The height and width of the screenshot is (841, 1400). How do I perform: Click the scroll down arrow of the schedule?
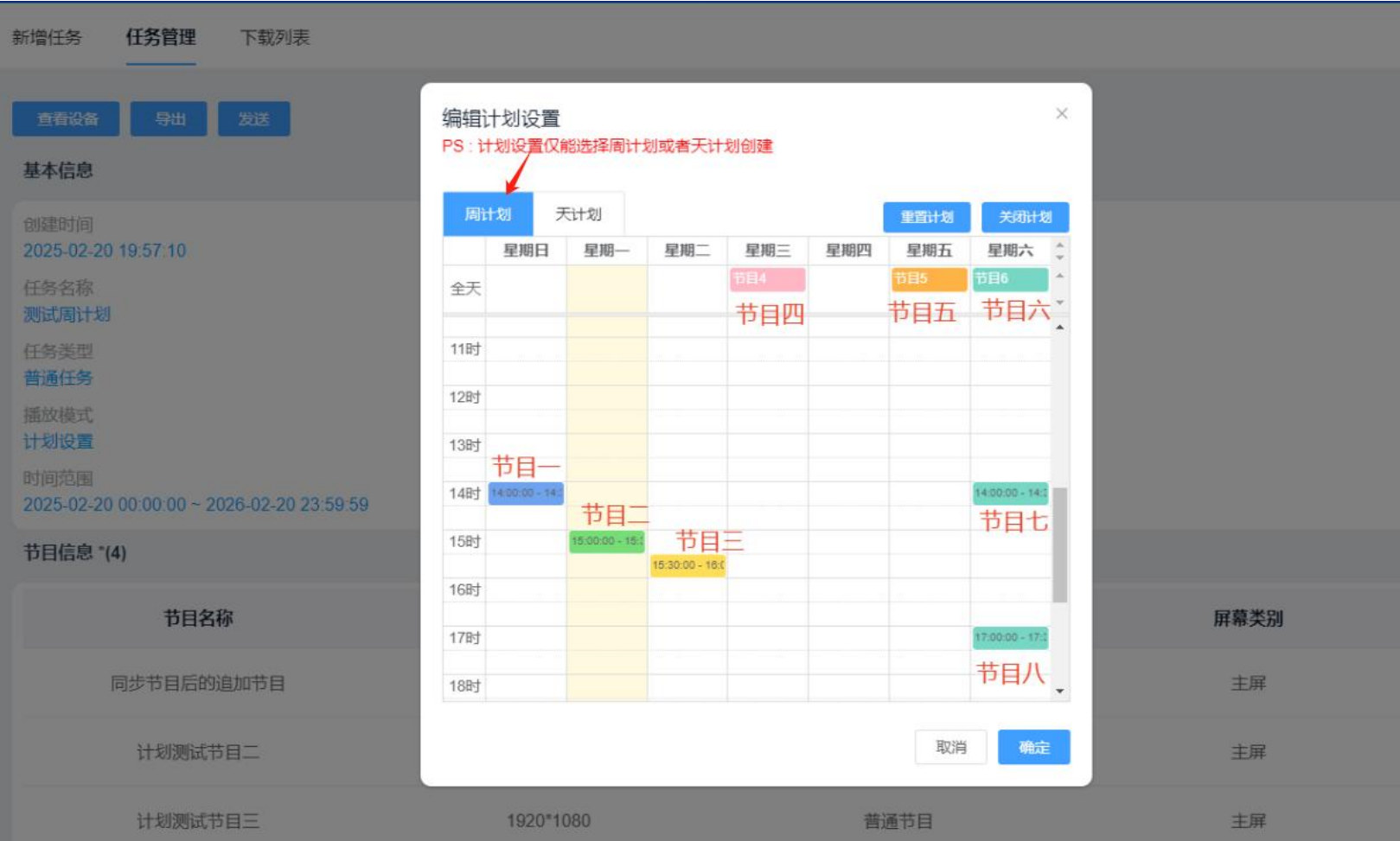pos(1060,691)
